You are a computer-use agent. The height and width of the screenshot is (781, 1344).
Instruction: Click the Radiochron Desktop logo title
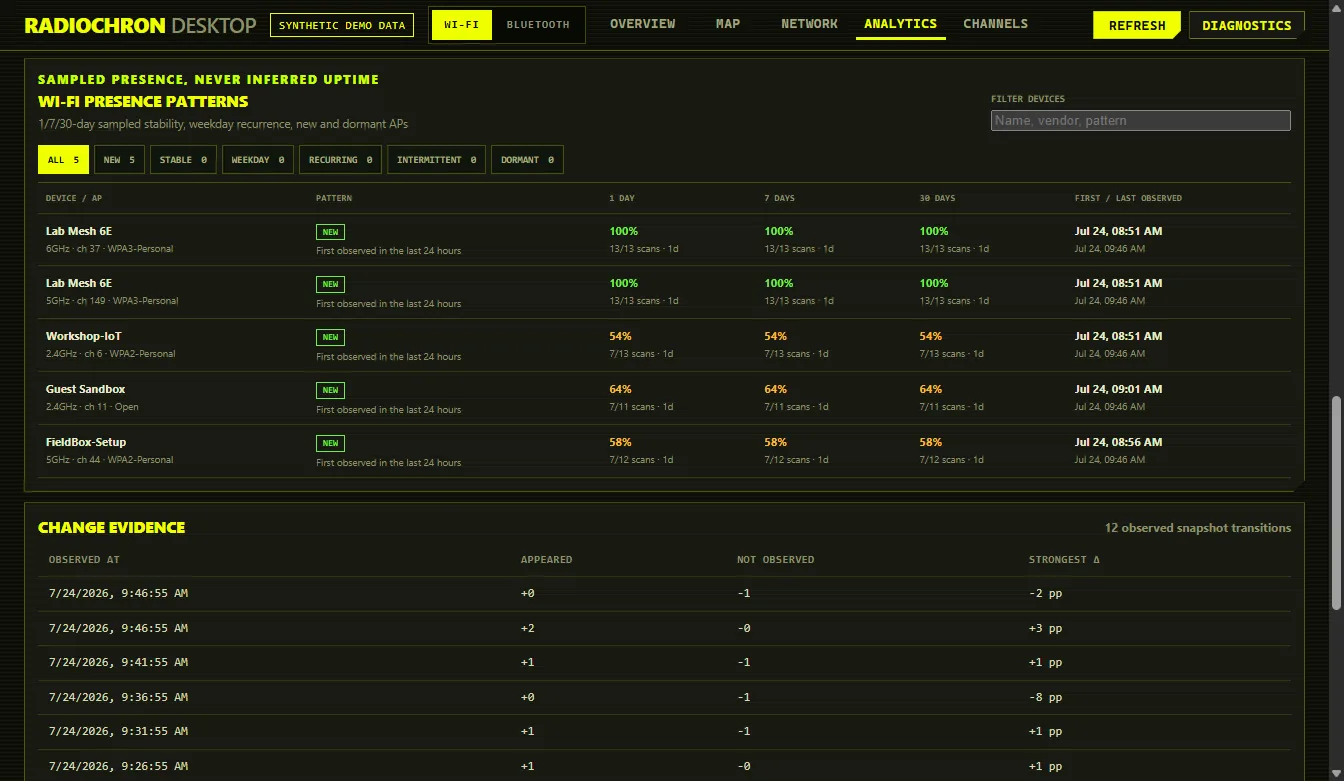[x=140, y=25]
